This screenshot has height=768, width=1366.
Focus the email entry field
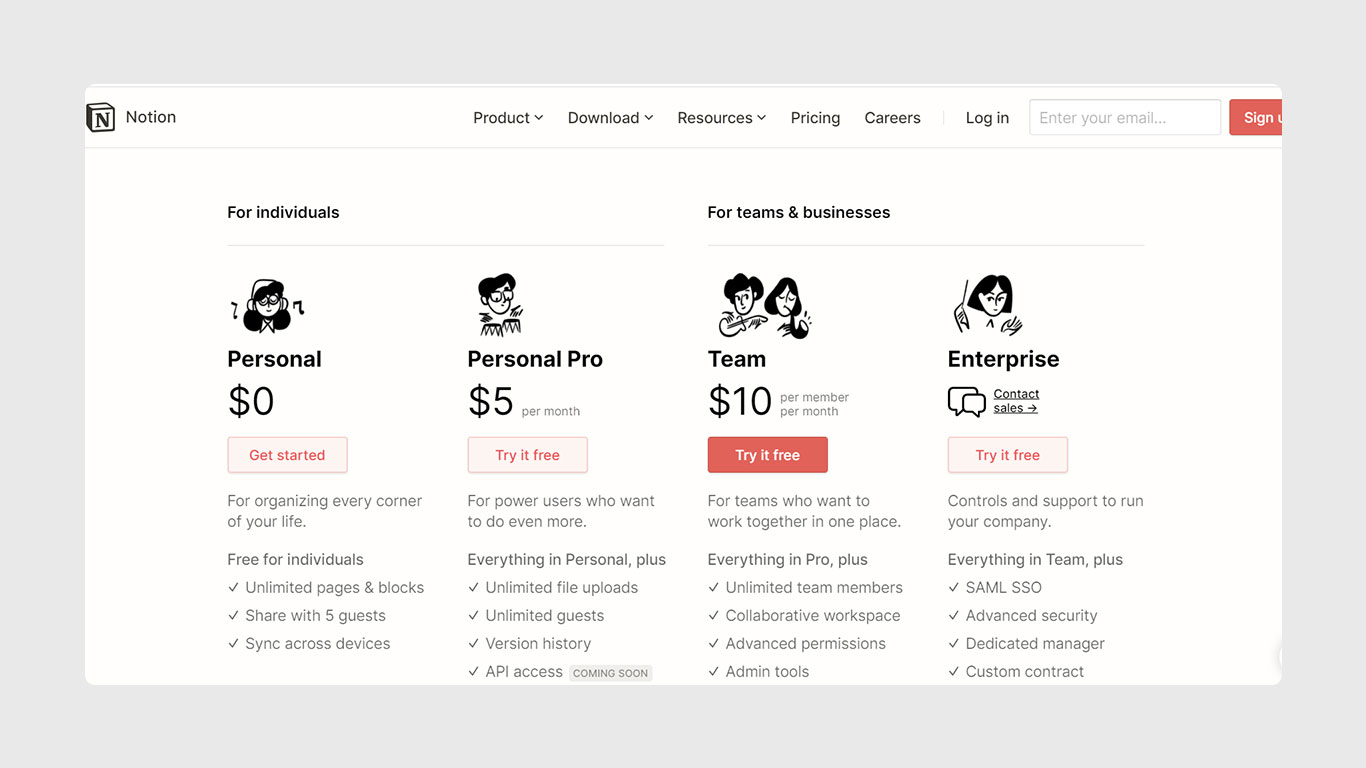pos(1124,118)
